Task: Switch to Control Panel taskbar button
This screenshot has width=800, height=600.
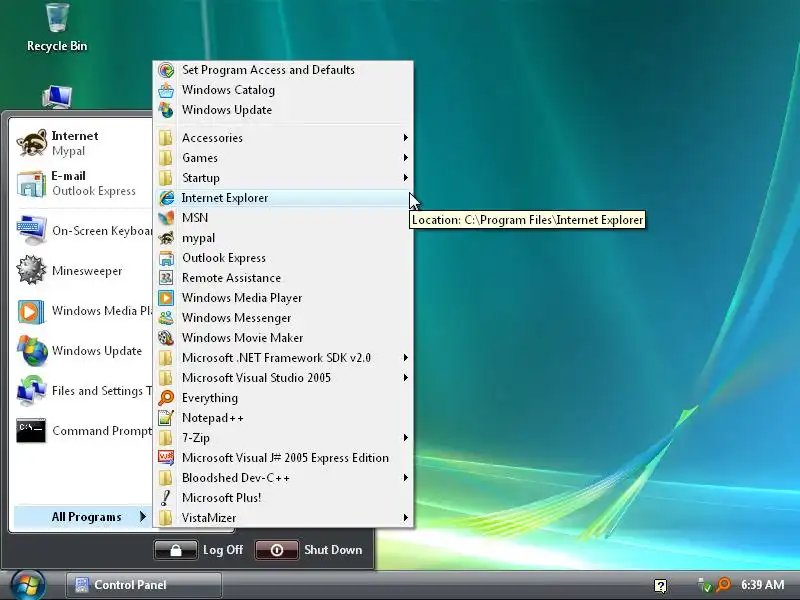Action: pos(144,585)
